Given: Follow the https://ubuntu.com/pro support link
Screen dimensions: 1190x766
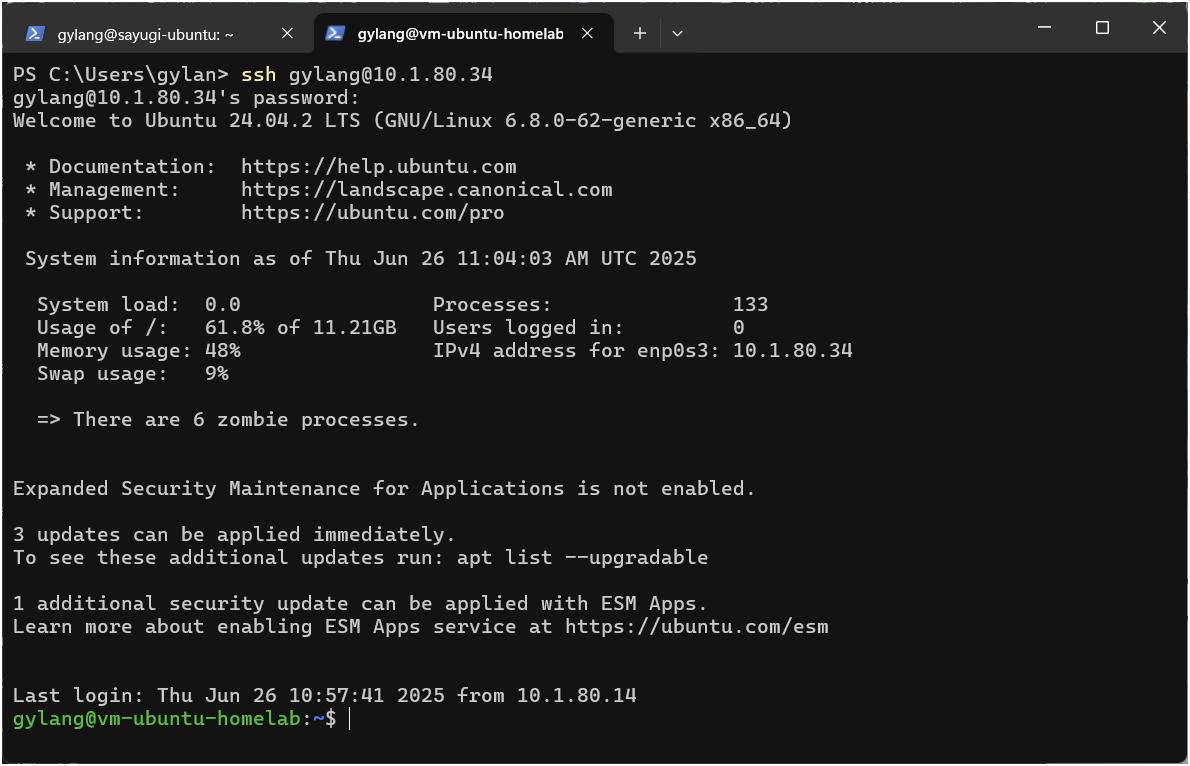Looking at the screenshot, I should pos(372,213).
